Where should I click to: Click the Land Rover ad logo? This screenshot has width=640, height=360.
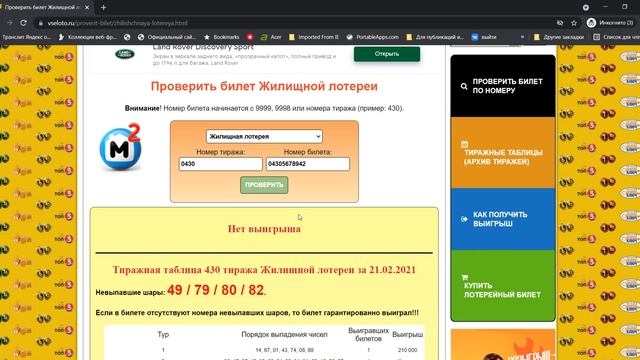124,54
